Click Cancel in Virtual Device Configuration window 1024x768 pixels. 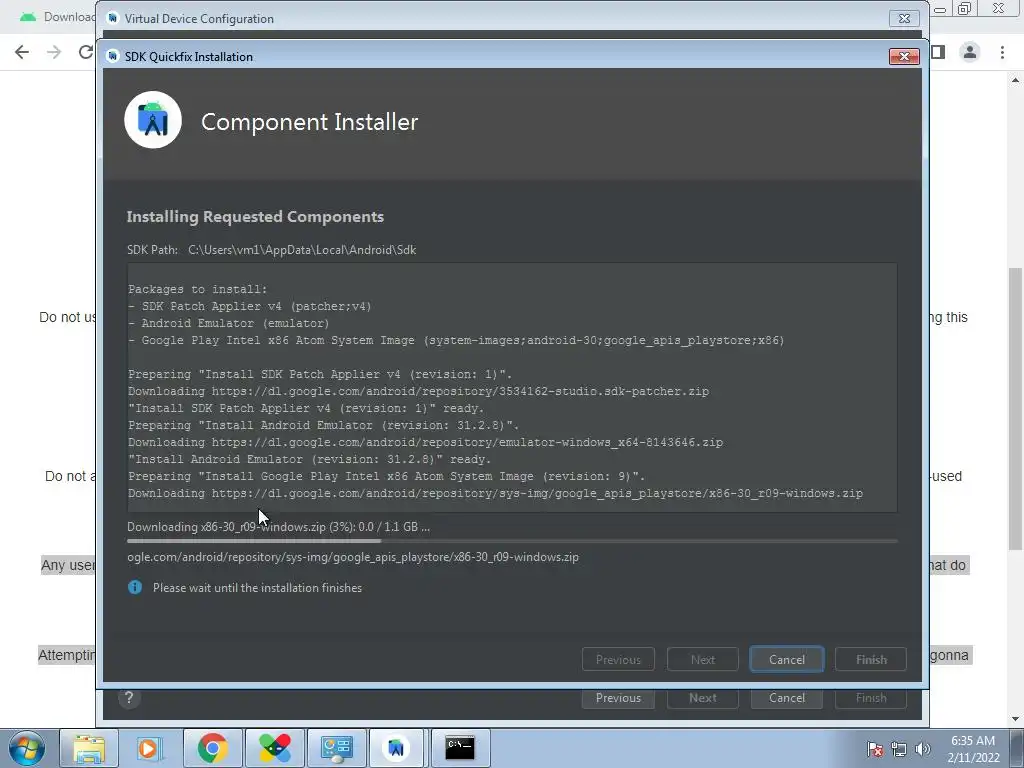tap(786, 697)
